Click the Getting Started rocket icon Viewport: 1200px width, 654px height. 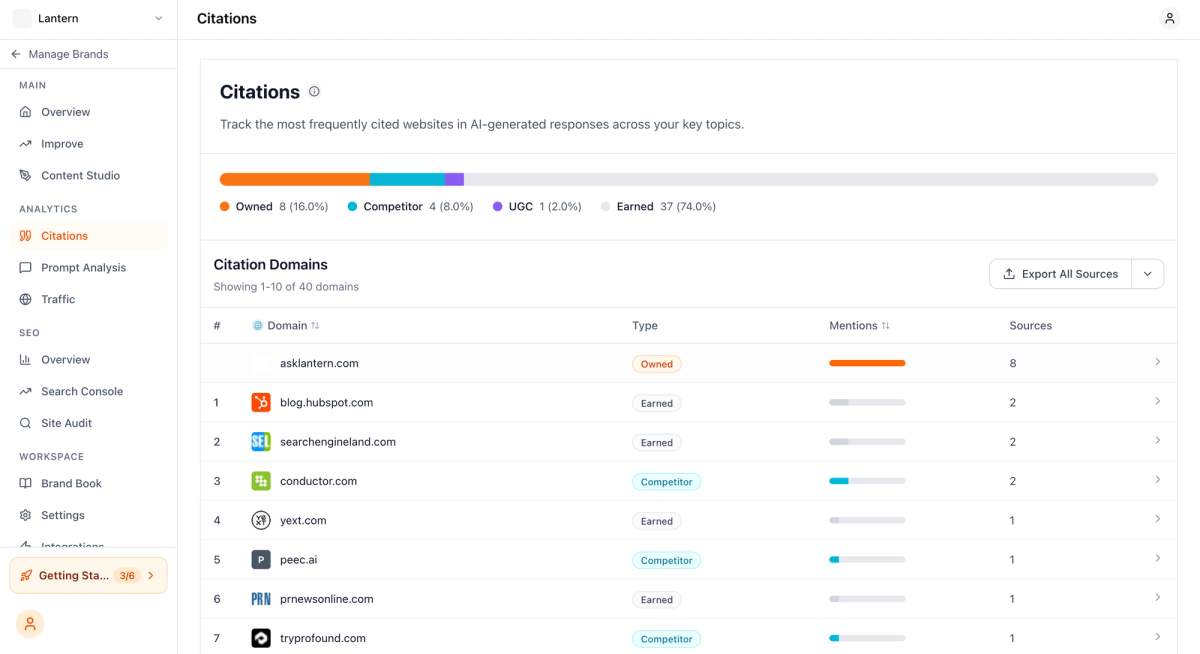point(25,575)
